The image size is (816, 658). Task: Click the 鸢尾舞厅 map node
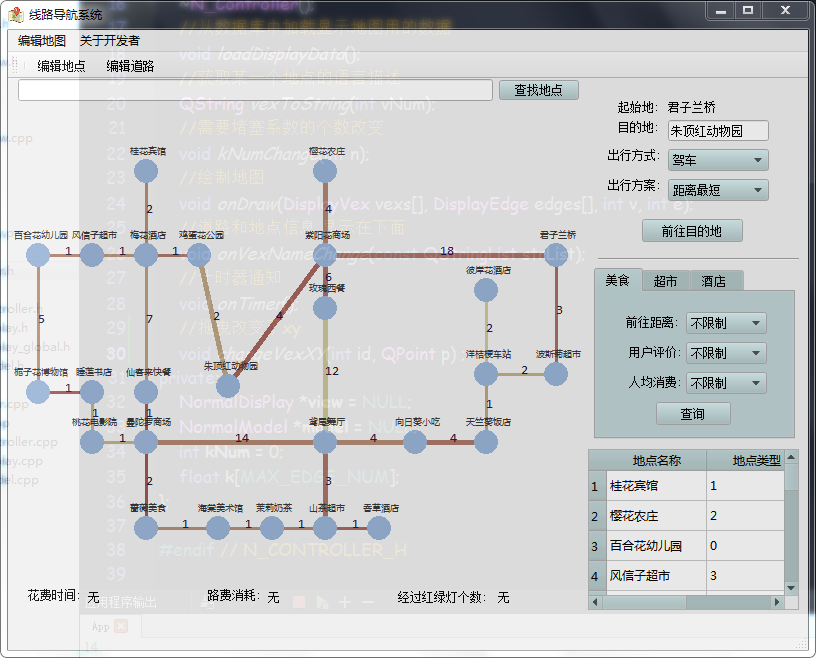(x=325, y=442)
